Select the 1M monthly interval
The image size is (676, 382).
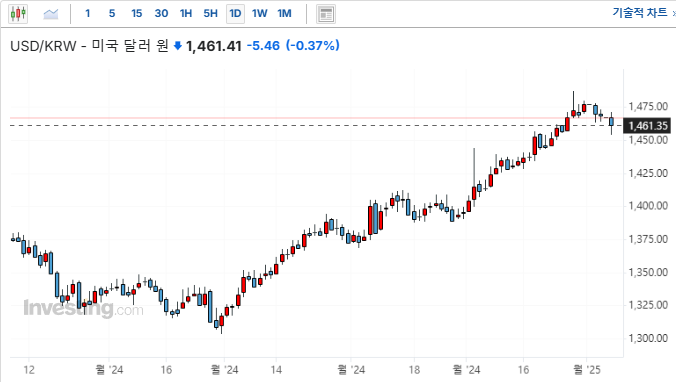(284, 13)
